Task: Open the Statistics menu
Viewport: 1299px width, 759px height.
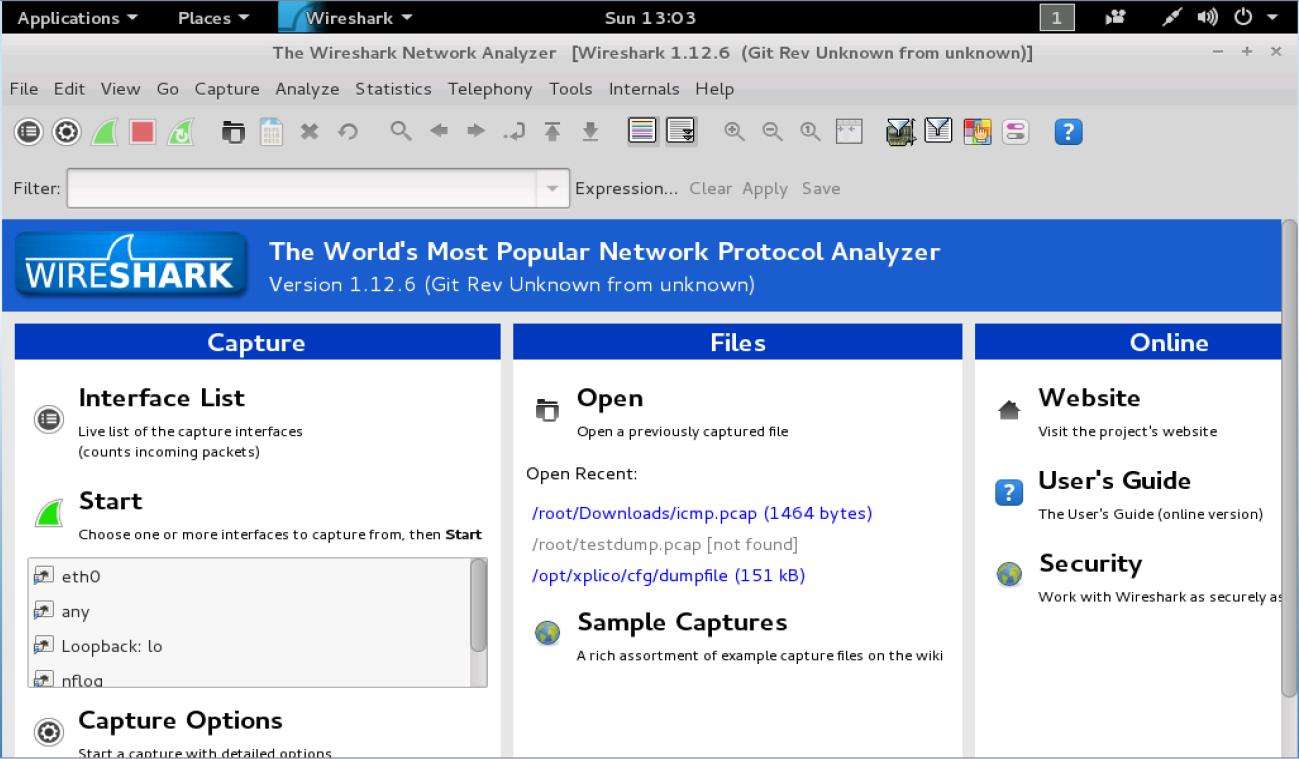Action: (393, 89)
